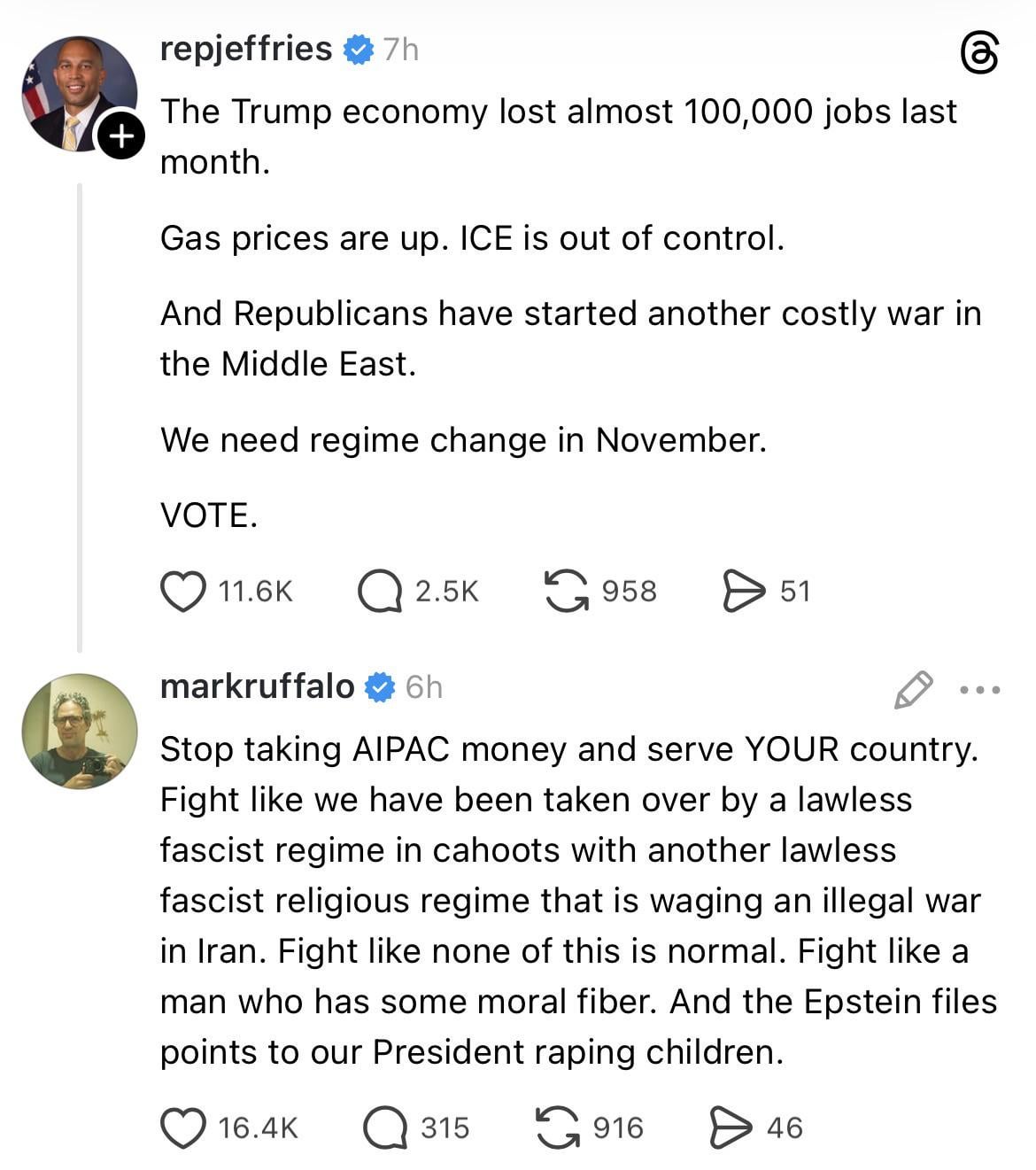
Task: Open replies on the repjeffries post
Action: click(380, 591)
